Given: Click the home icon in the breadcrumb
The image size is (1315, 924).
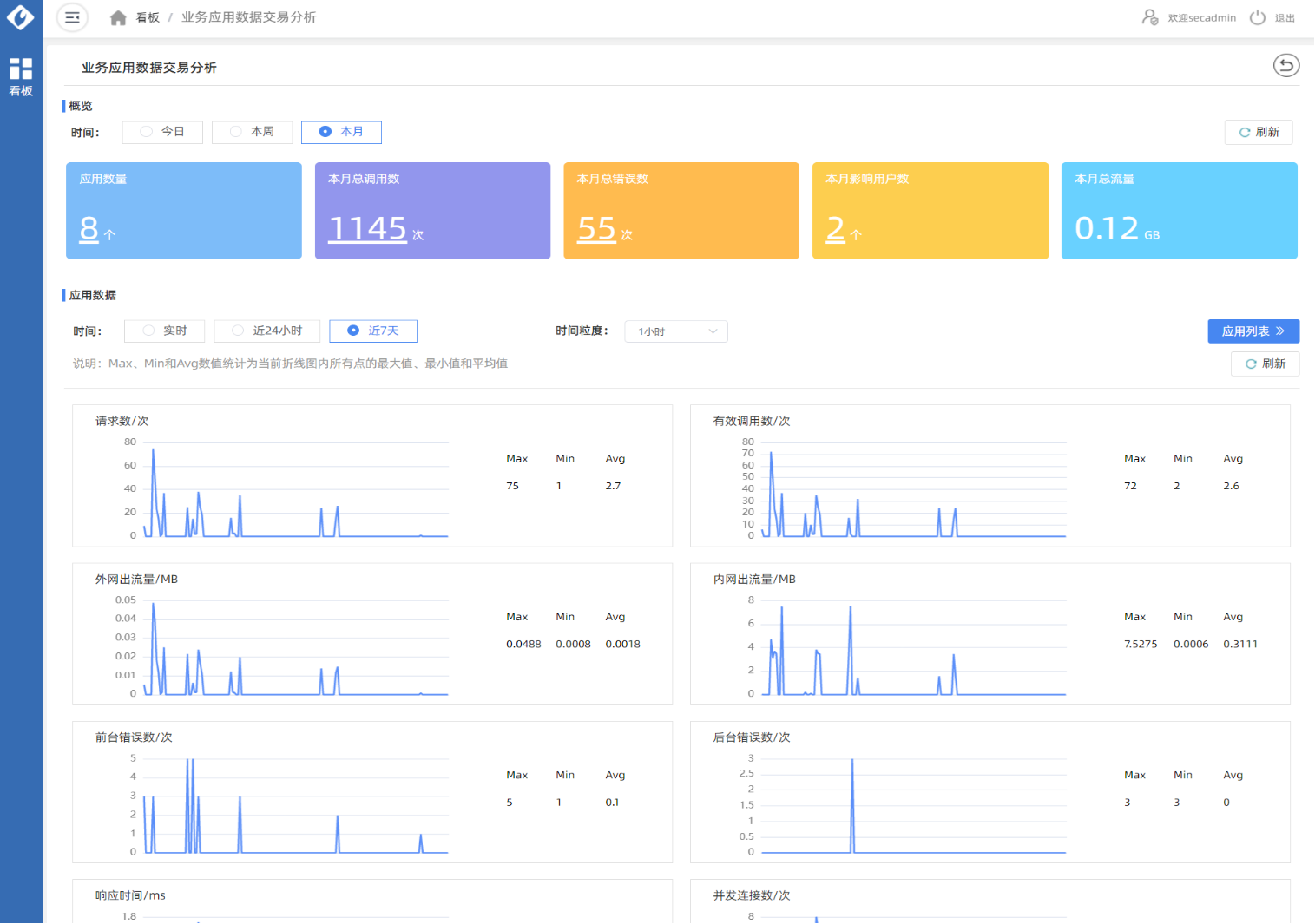Looking at the screenshot, I should click(118, 18).
